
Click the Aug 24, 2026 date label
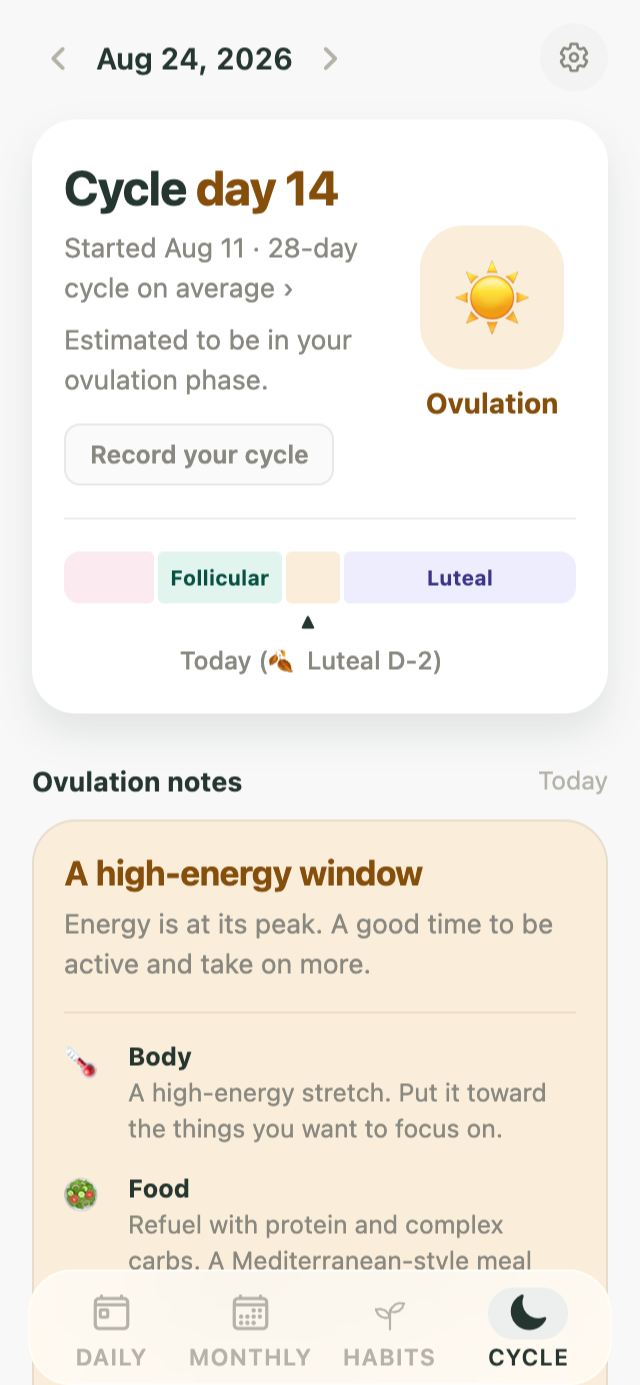point(194,59)
